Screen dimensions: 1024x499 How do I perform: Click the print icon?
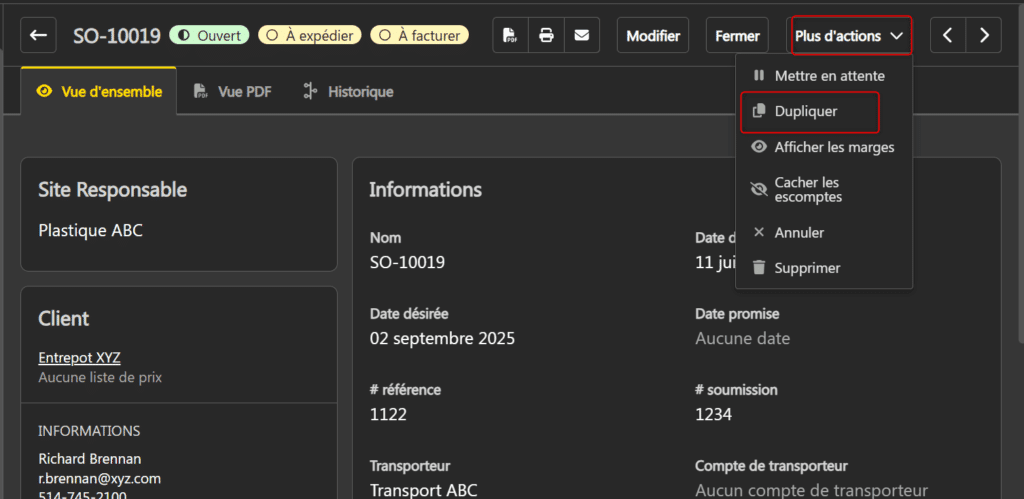point(546,36)
